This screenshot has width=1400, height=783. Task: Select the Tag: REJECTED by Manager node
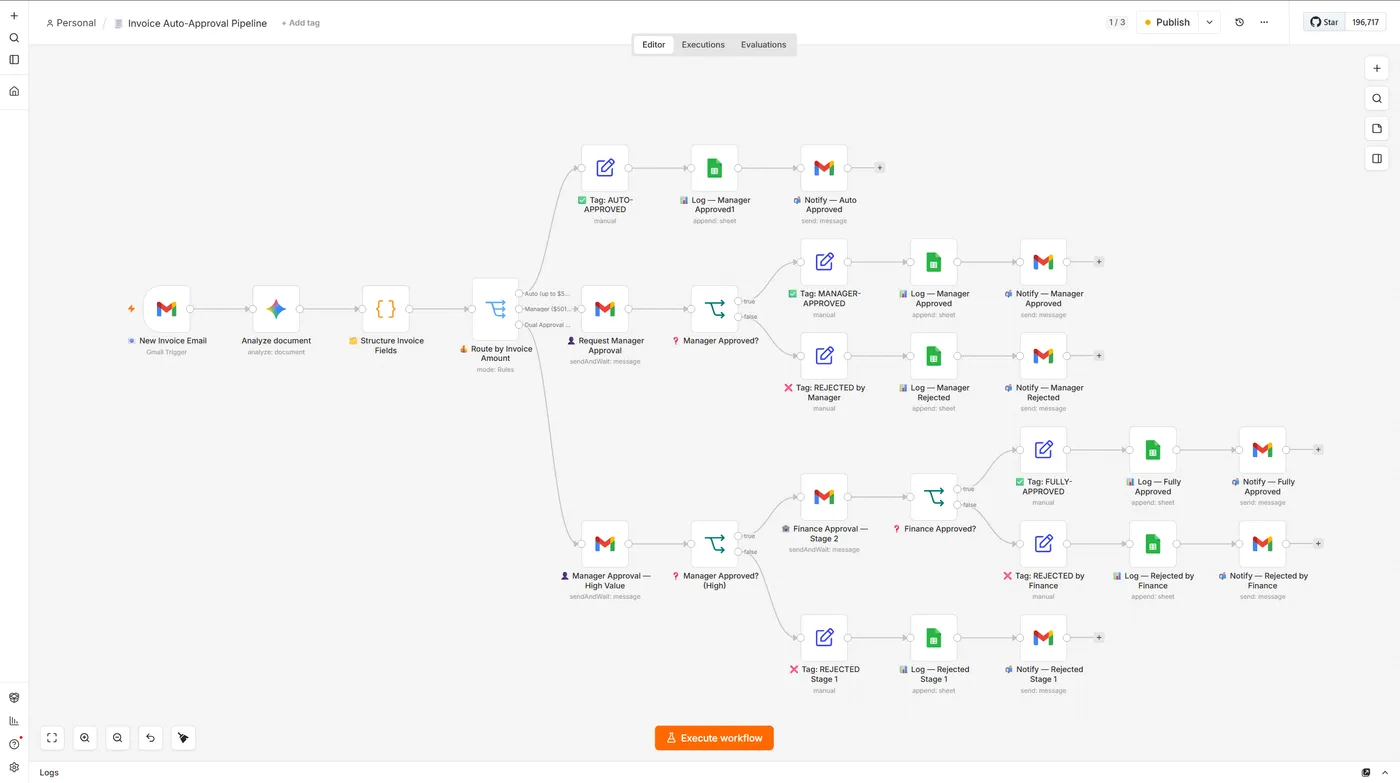tap(824, 356)
